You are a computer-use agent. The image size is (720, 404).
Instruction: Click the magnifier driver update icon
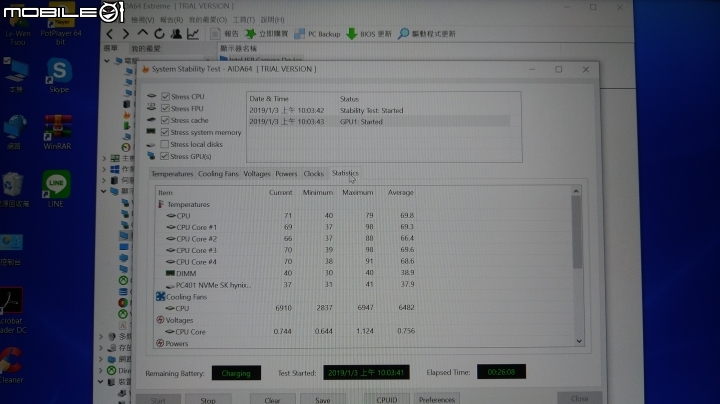coord(403,34)
